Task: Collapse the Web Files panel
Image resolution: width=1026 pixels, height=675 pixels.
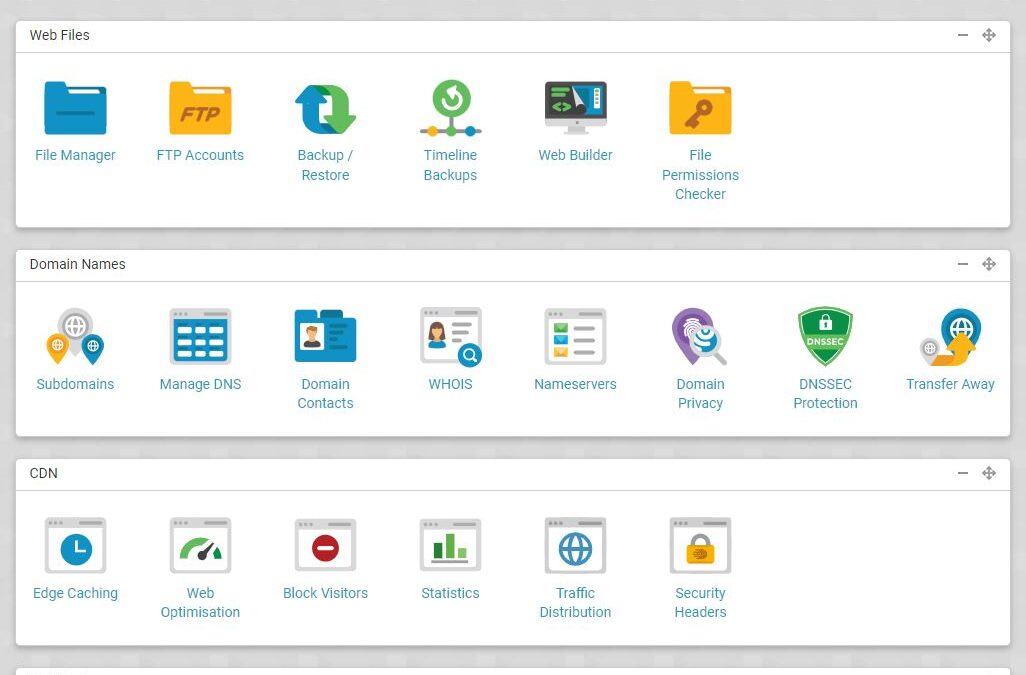Action: (963, 35)
